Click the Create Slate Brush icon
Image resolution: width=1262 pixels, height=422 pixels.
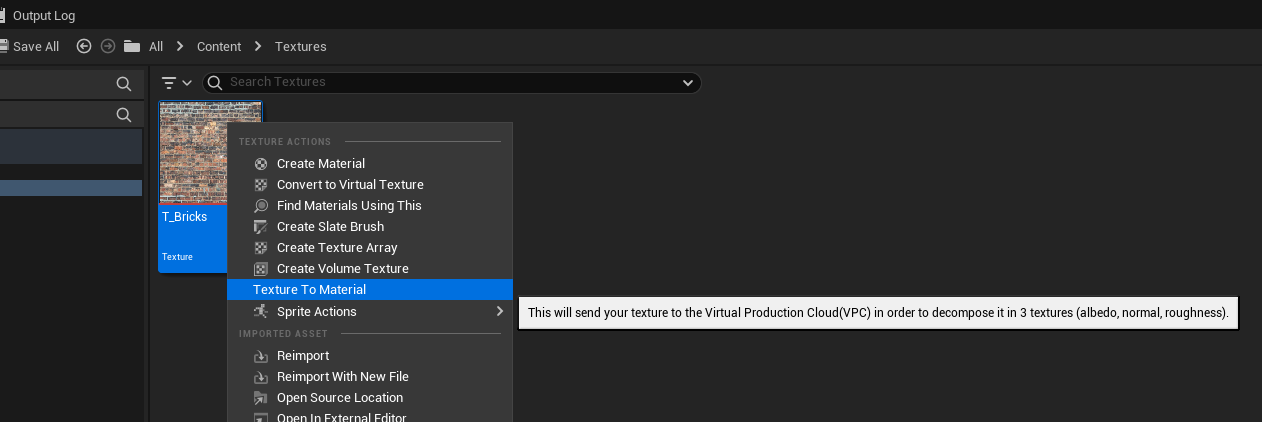tap(261, 227)
